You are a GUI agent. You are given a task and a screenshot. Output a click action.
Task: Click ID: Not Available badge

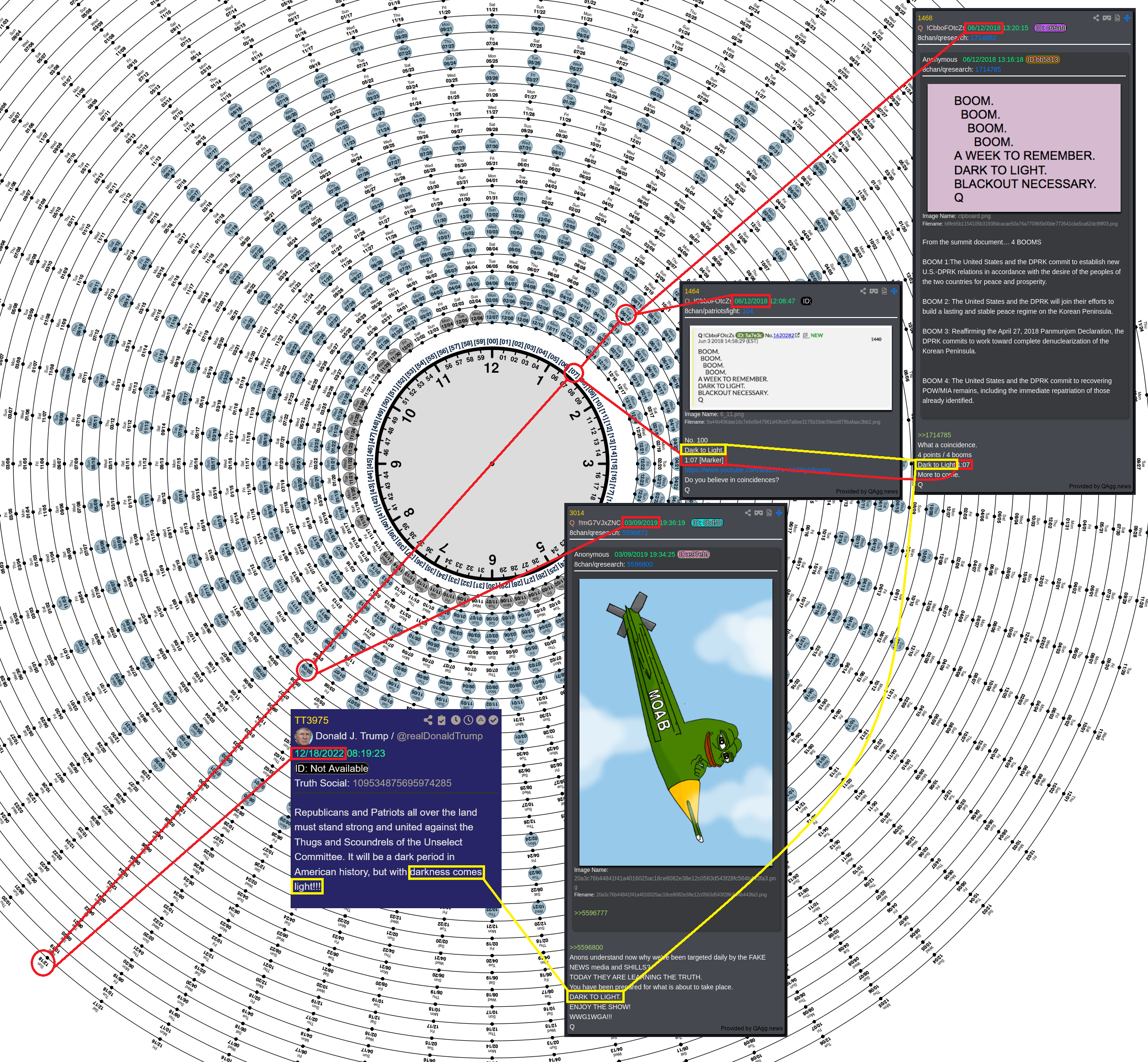[332, 769]
